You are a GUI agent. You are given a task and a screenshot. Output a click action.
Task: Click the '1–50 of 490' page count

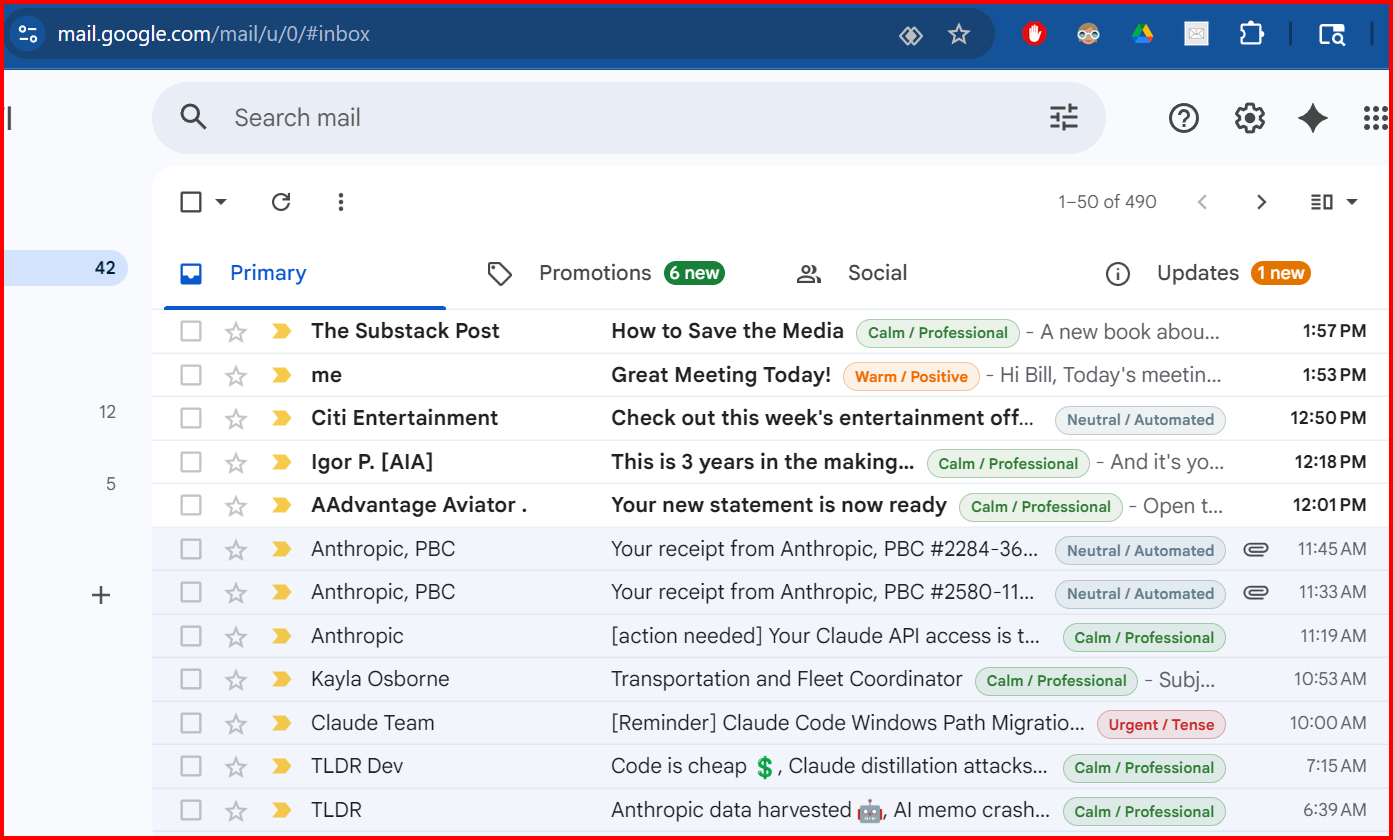(x=1107, y=202)
